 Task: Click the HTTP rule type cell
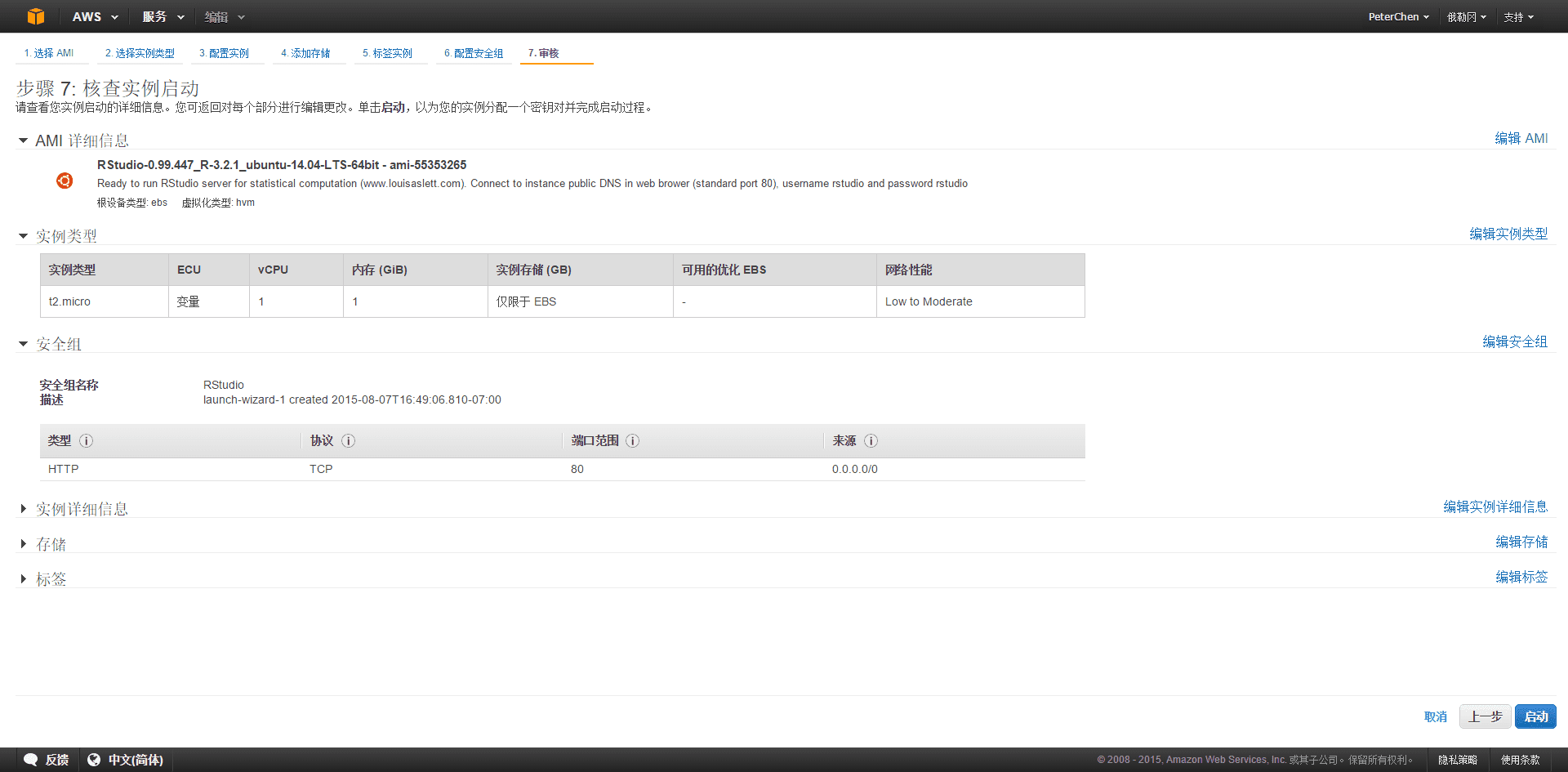64,469
